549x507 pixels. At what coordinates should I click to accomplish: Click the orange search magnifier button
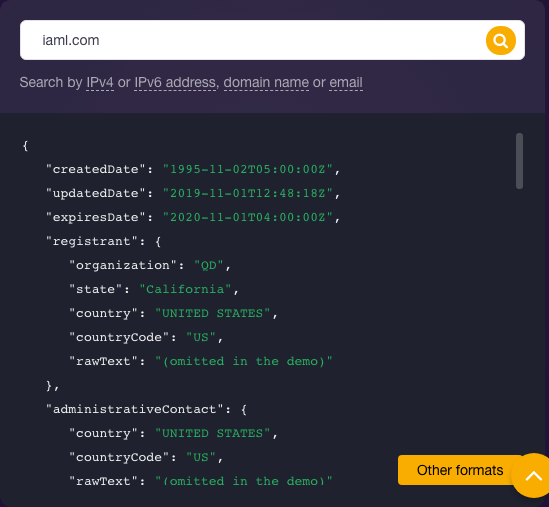tap(501, 40)
